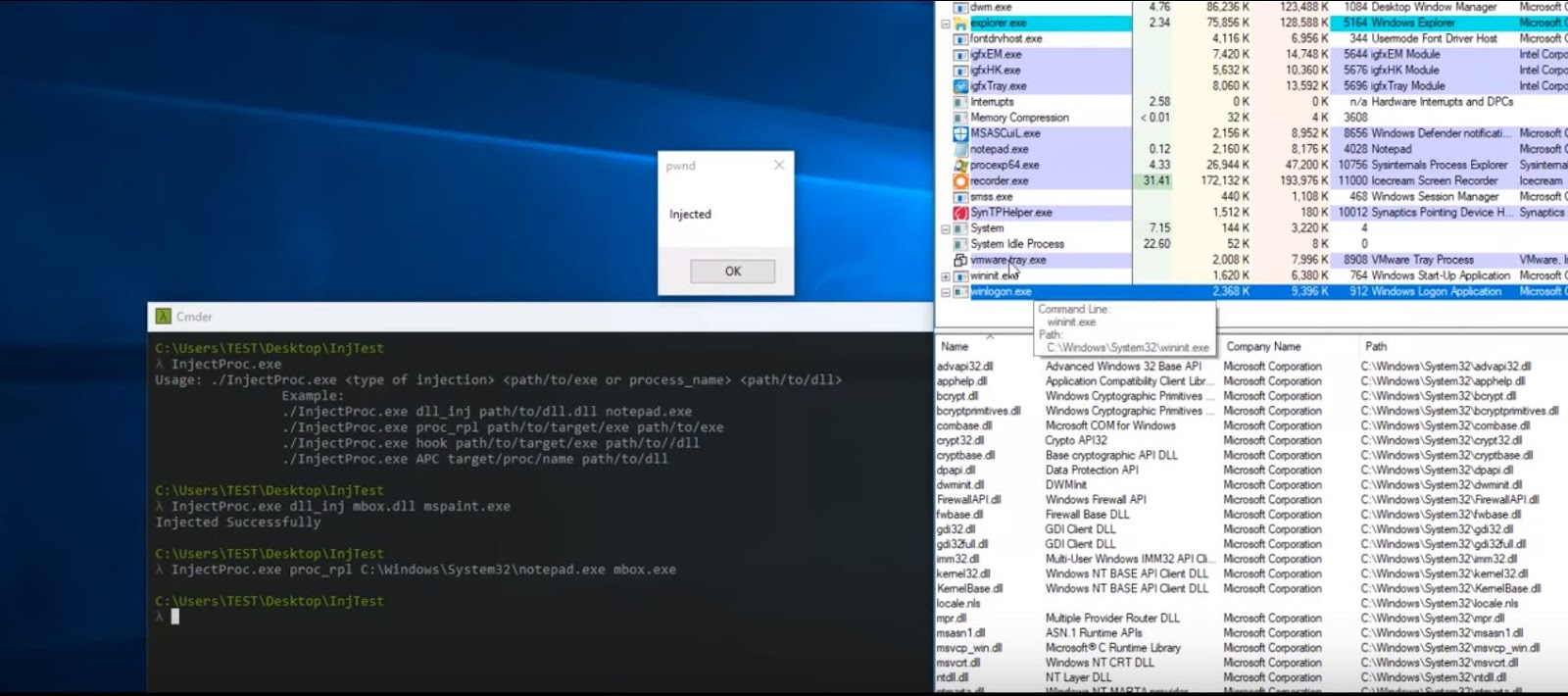Select the dwm.exe process icon

(x=961, y=7)
